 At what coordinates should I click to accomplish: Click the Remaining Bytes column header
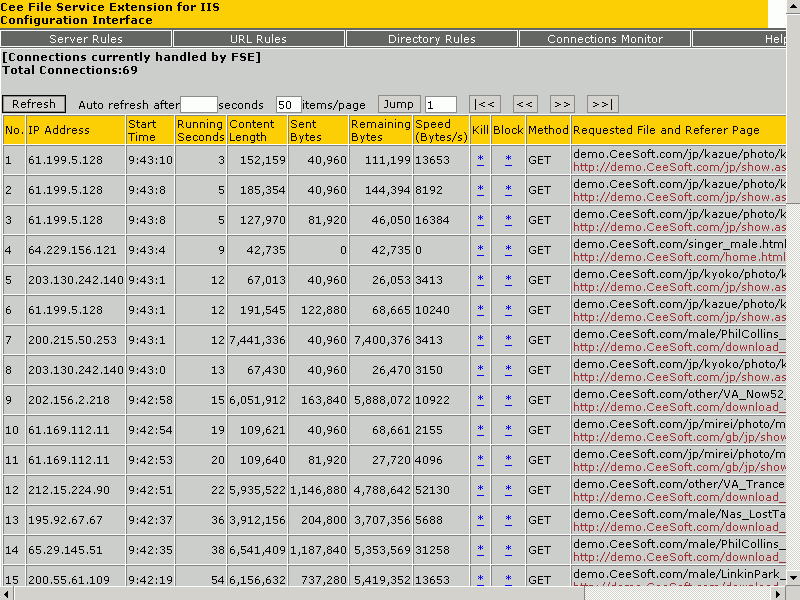coord(381,131)
